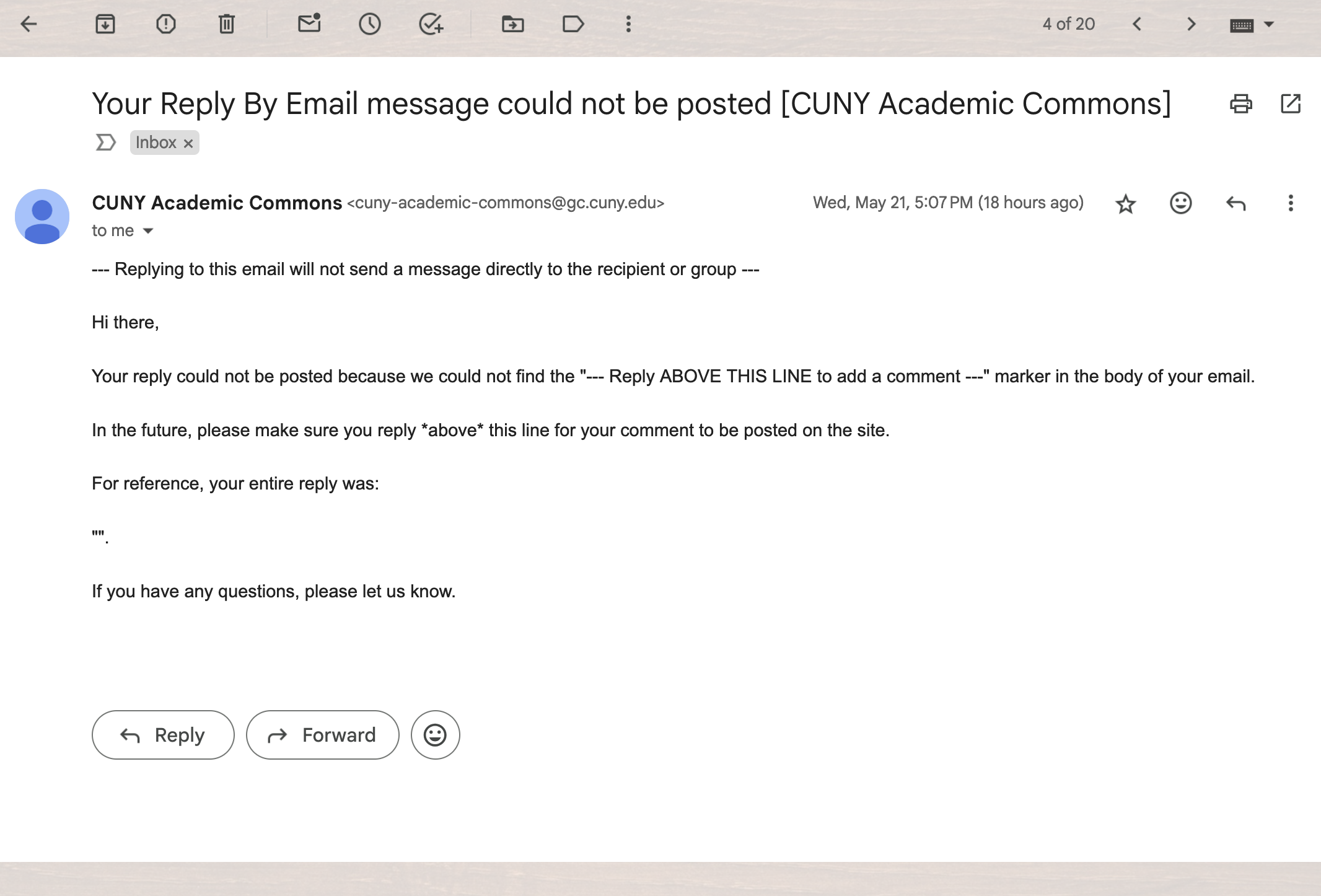
Task: Open the Labels icon in the toolbar
Action: 573,24
